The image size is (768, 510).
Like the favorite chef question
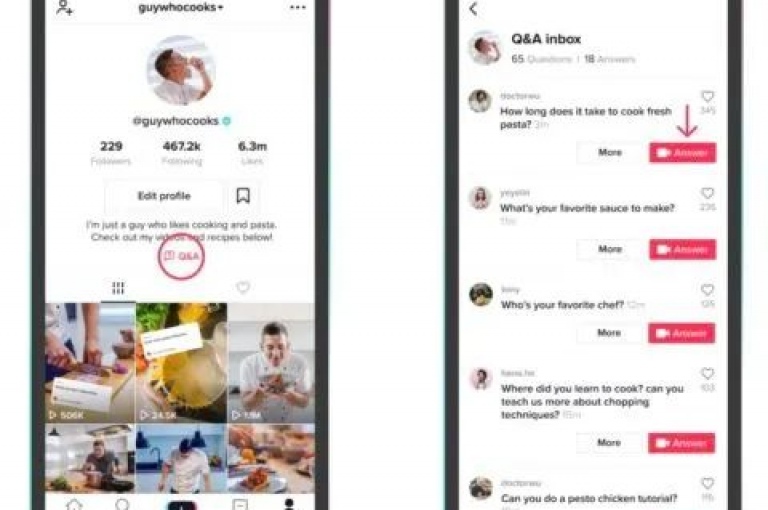pos(707,290)
